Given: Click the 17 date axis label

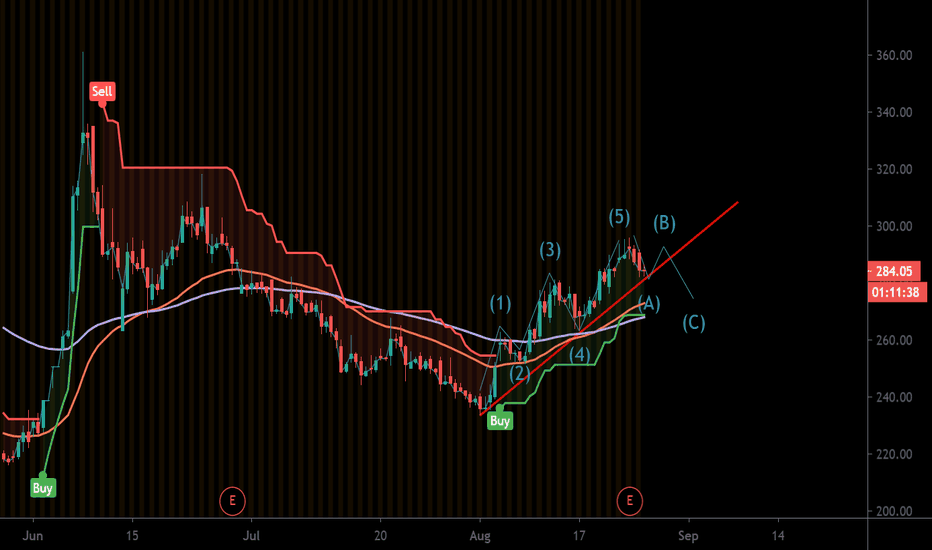Looking at the screenshot, I should click(x=579, y=536).
